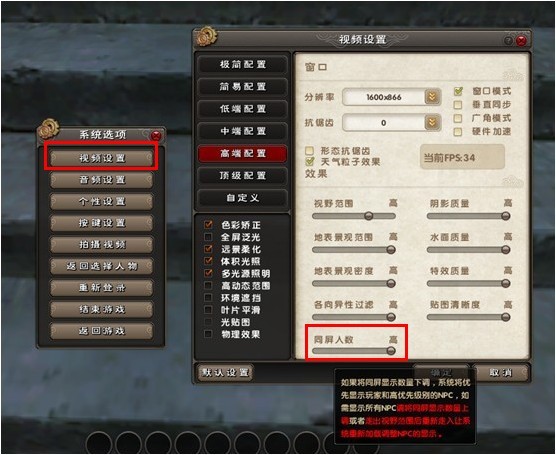
Task: Choose 按键设置 in the system options list
Action: (x=102, y=223)
